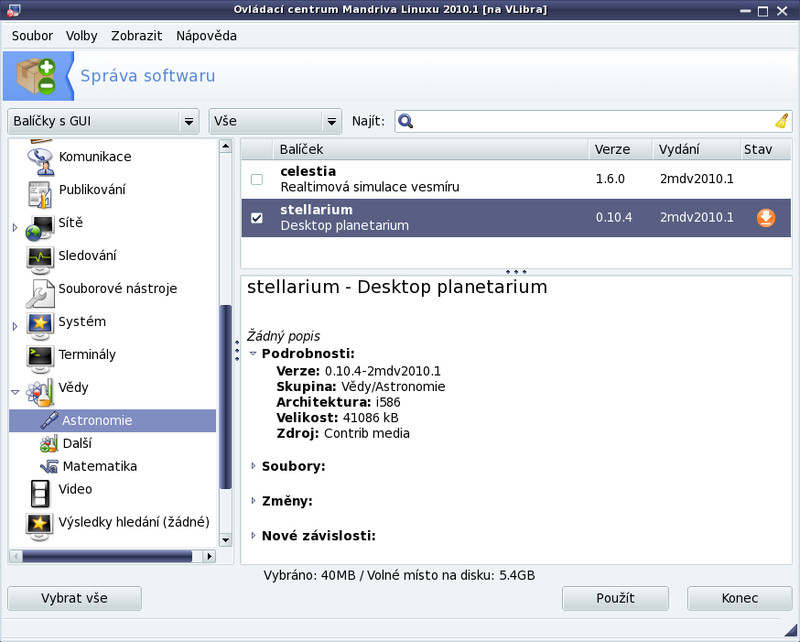Click the search magnifier icon

(x=406, y=121)
